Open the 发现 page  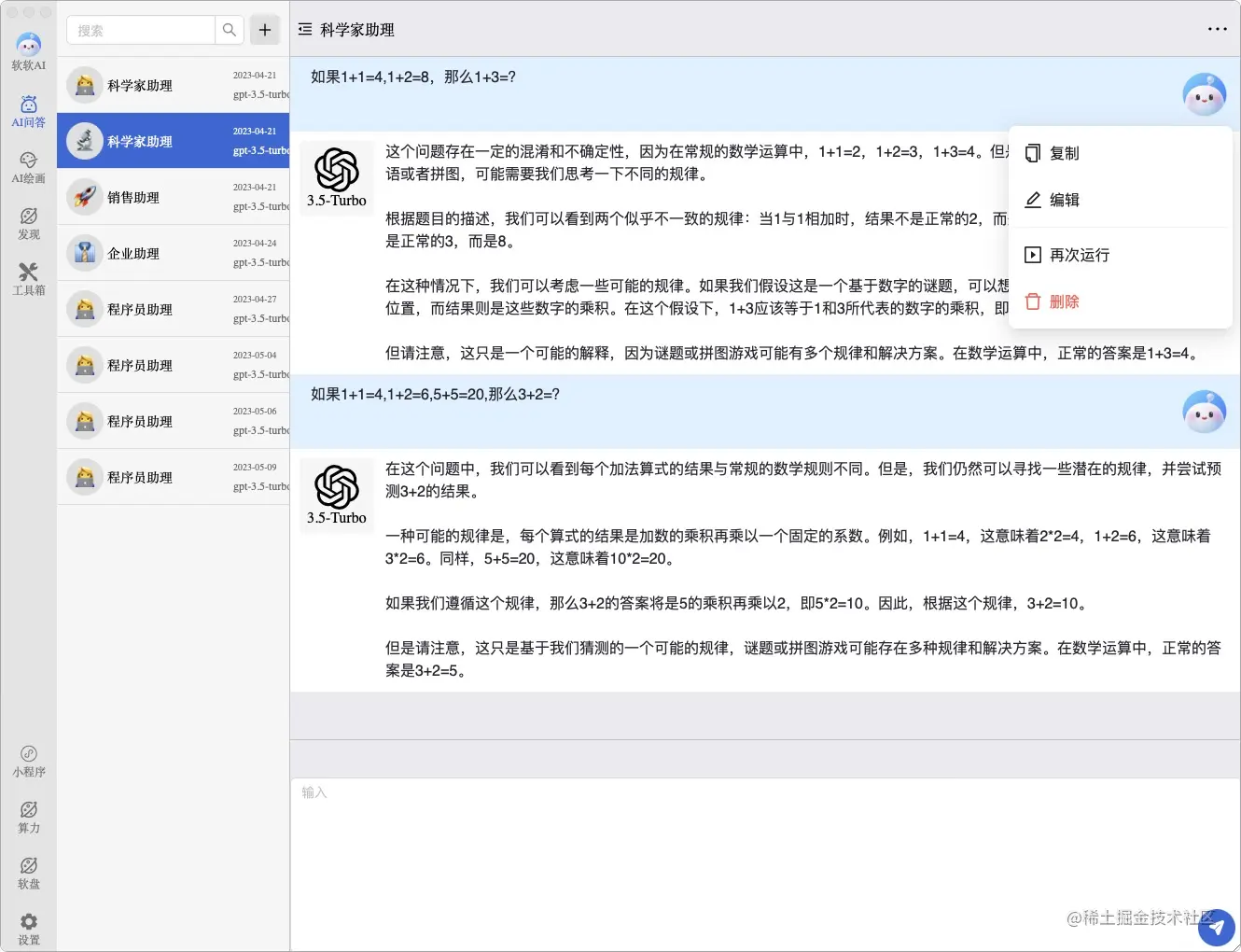(x=28, y=223)
